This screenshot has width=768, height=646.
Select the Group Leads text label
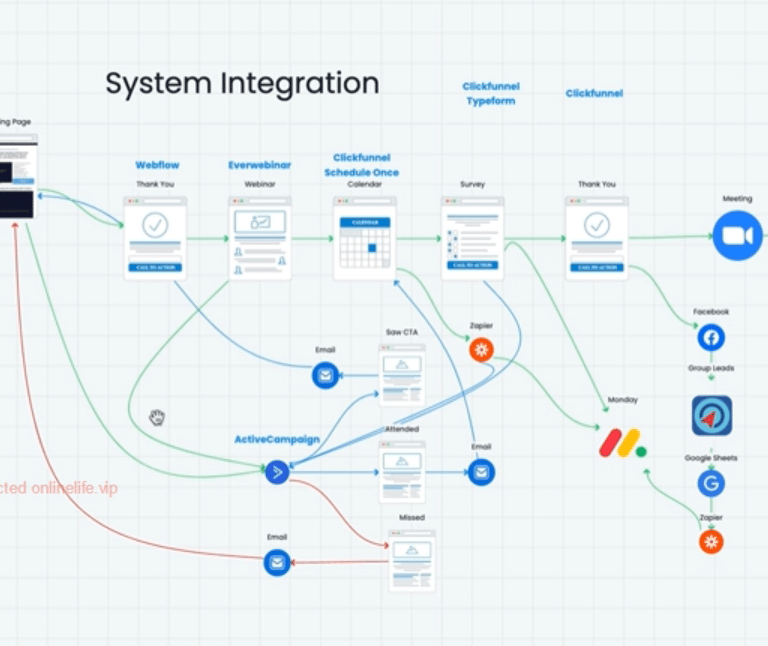pyautogui.click(x=711, y=368)
